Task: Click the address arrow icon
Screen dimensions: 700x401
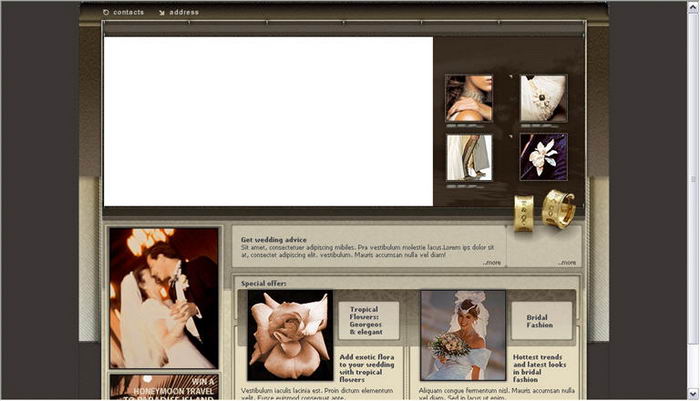Action: point(161,13)
